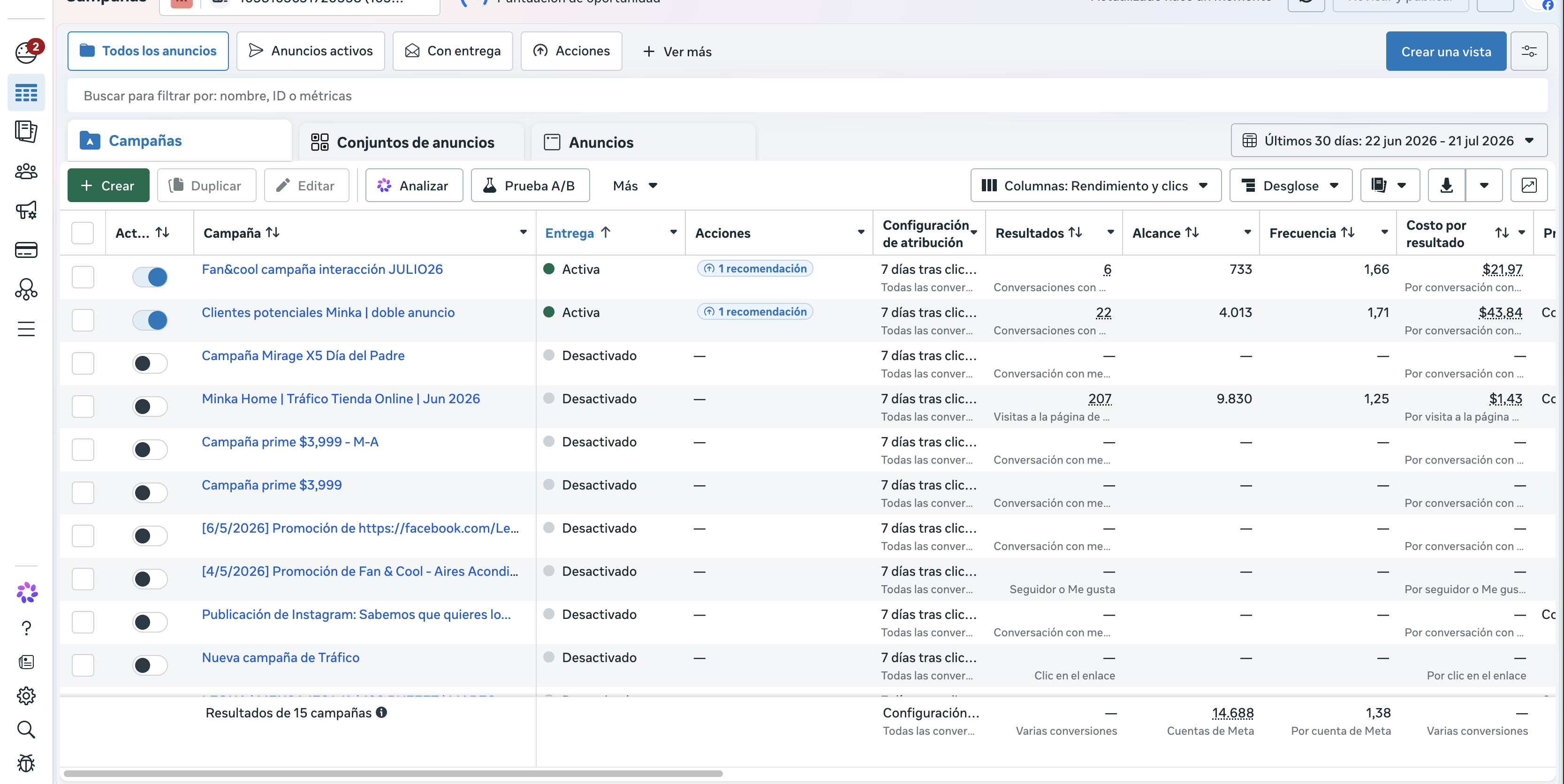1564x784 pixels.
Task: Click the Crear una vista button
Action: tap(1446, 52)
